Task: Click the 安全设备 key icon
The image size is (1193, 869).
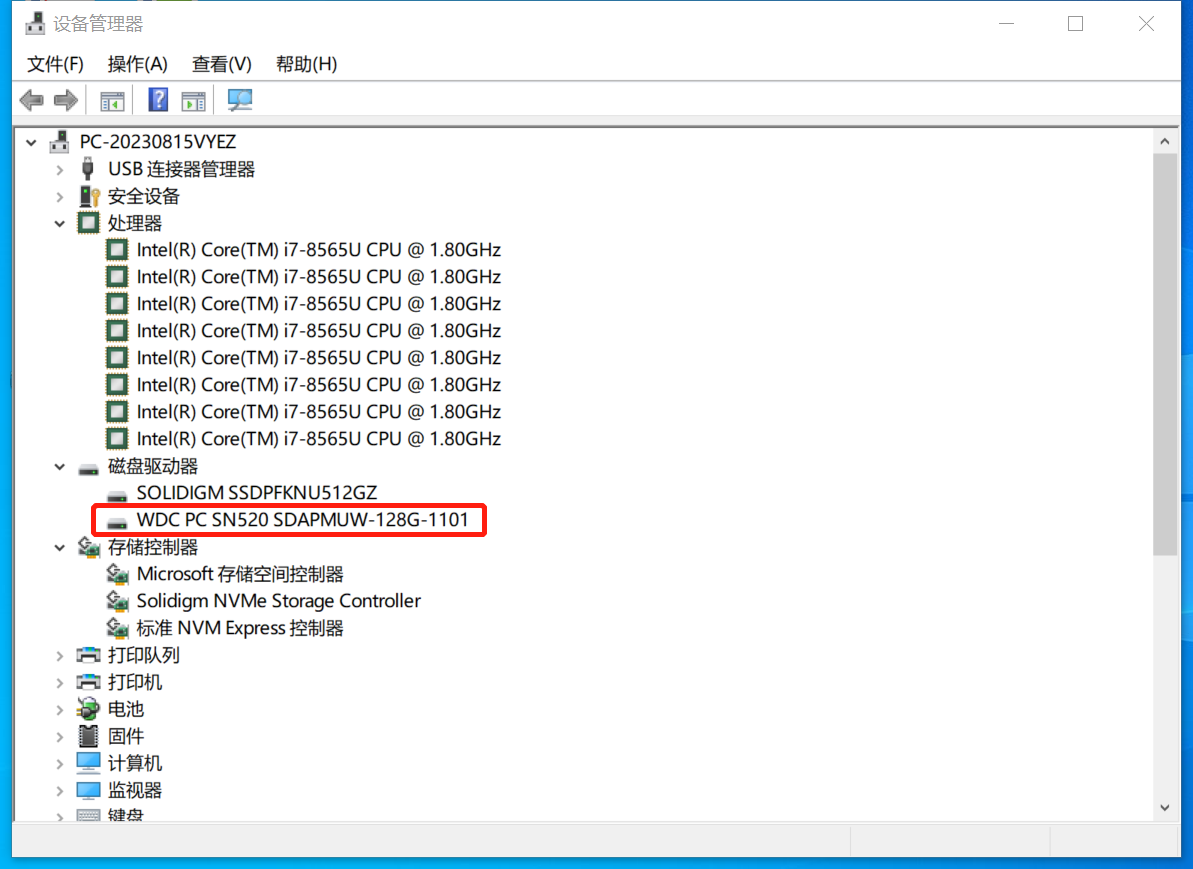Action: click(x=89, y=196)
